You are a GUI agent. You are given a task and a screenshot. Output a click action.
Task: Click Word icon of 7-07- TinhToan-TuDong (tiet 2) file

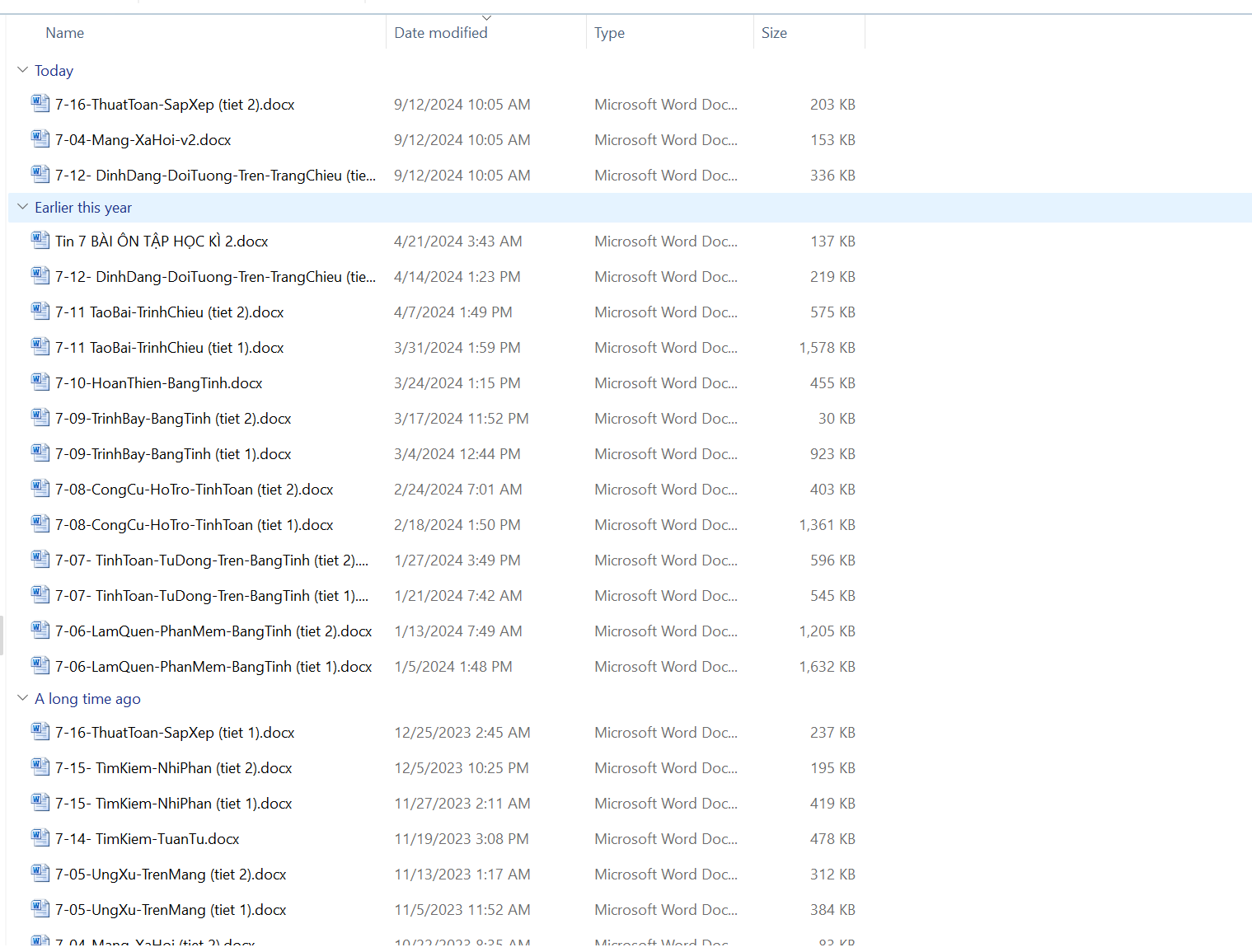(x=40, y=559)
